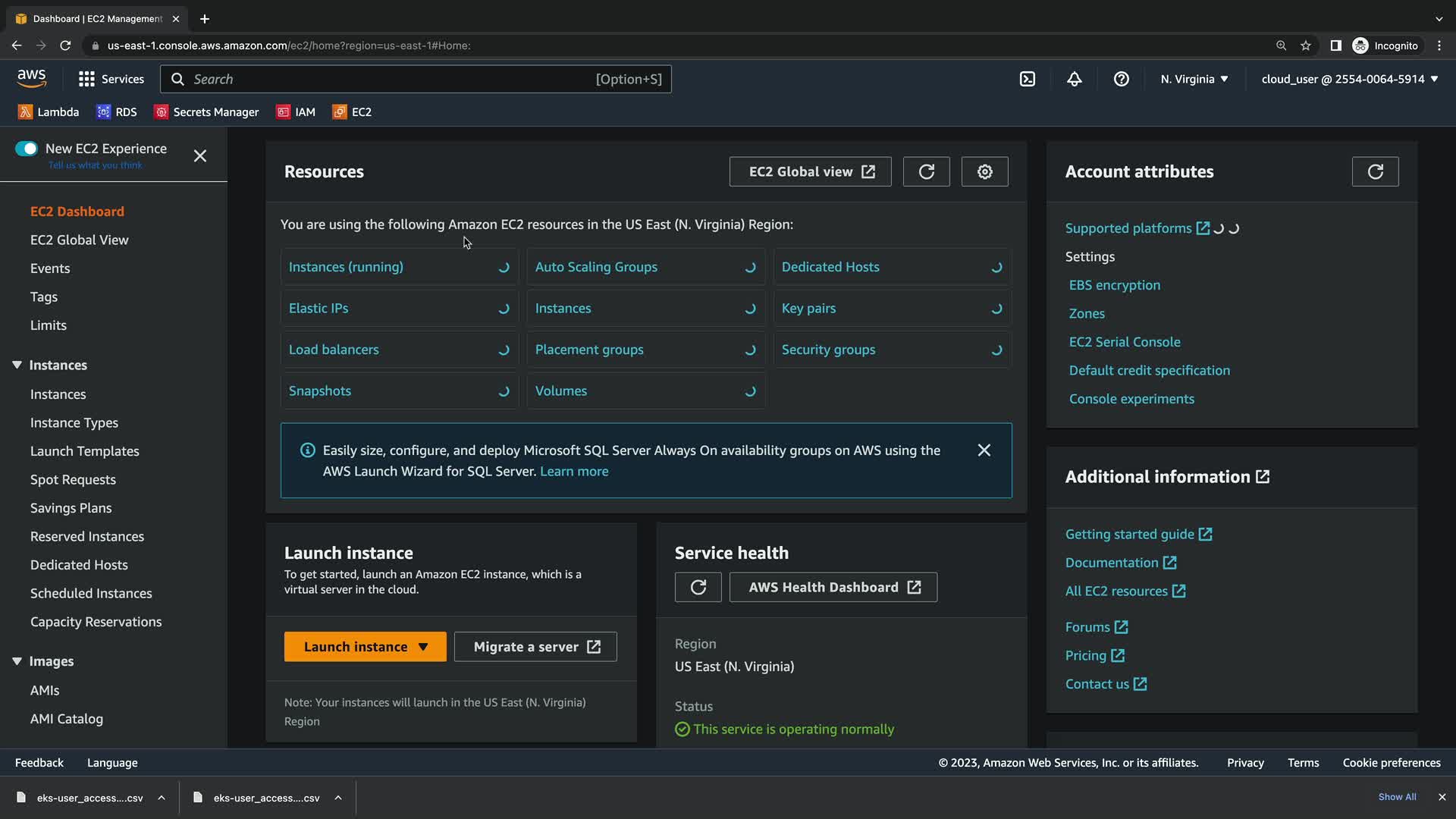Expand the cloud_user account menu
Screen dimensions: 1456x819
1349,79
